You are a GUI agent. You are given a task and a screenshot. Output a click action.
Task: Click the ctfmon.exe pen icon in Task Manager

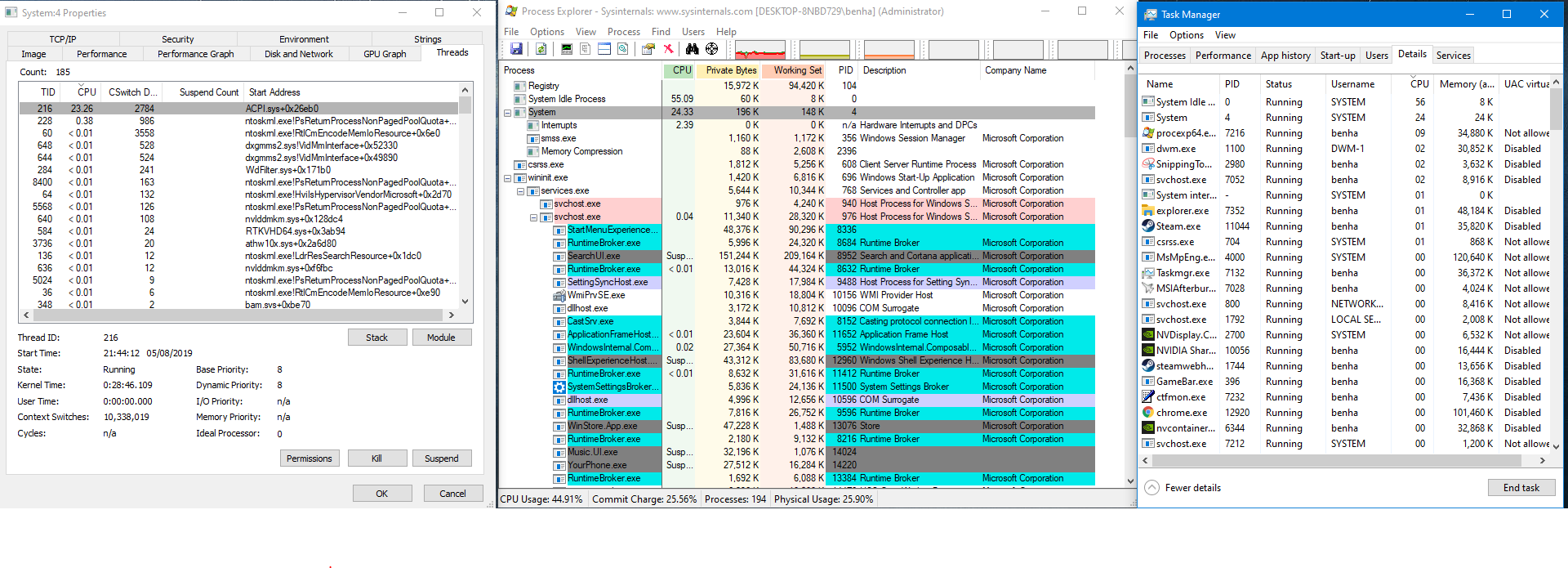tap(1148, 397)
